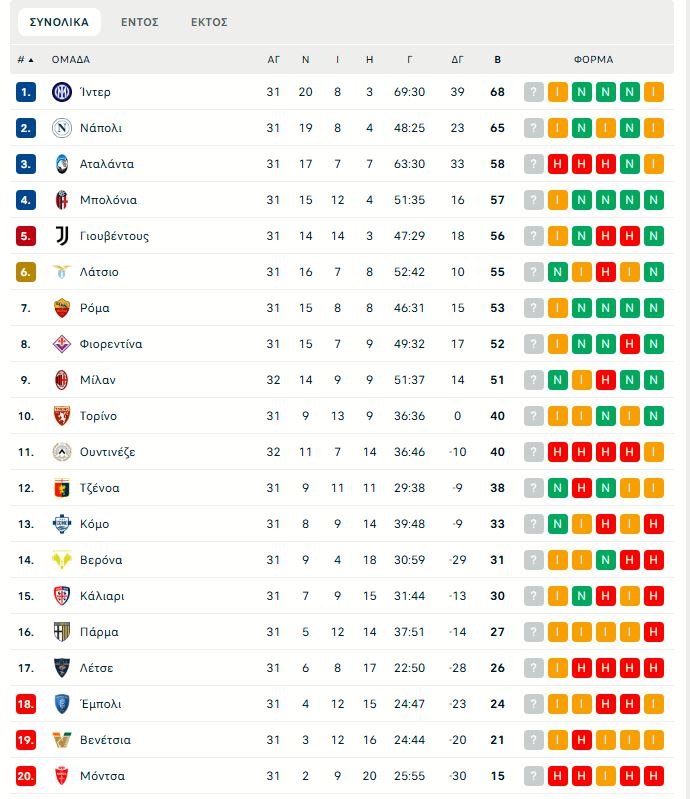Open the Αταλάντα team link
This screenshot has width=690, height=799.
[x=106, y=164]
